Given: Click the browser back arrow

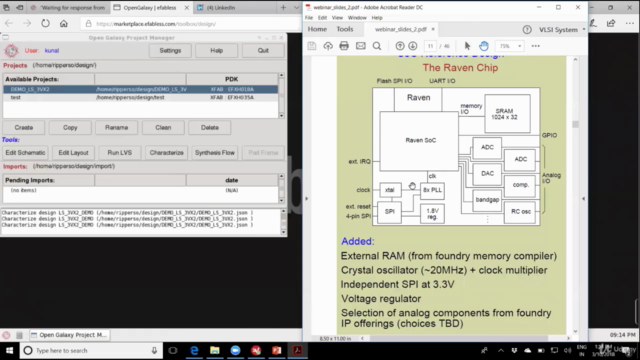Looking at the screenshot, I should point(9,24).
